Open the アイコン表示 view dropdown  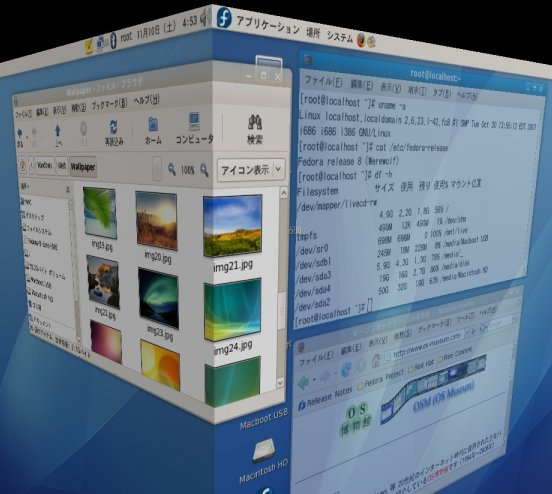tap(251, 170)
